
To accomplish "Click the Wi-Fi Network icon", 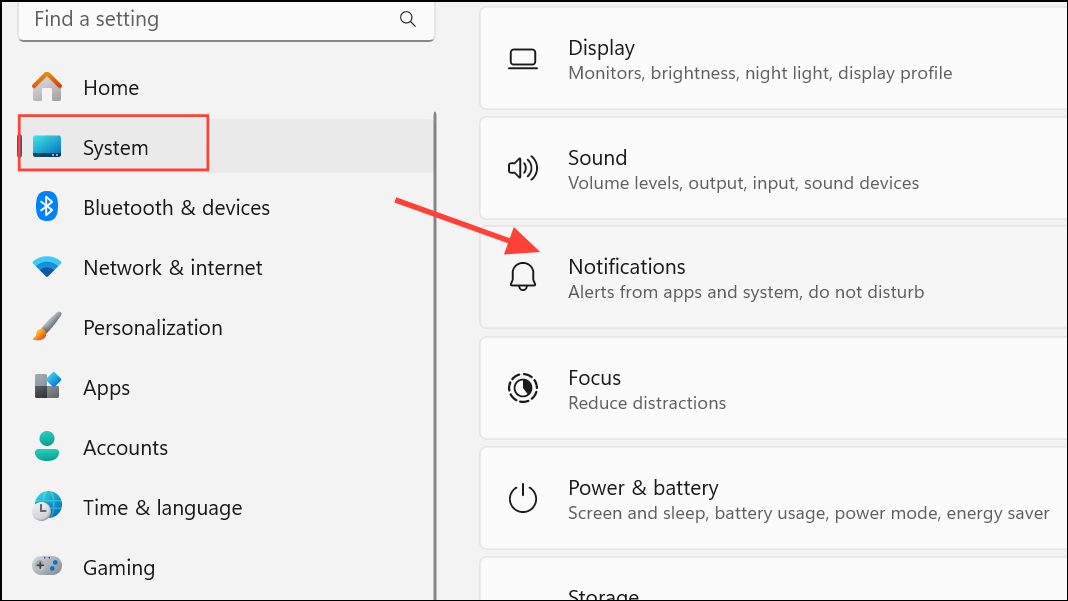I will (x=47, y=266).
